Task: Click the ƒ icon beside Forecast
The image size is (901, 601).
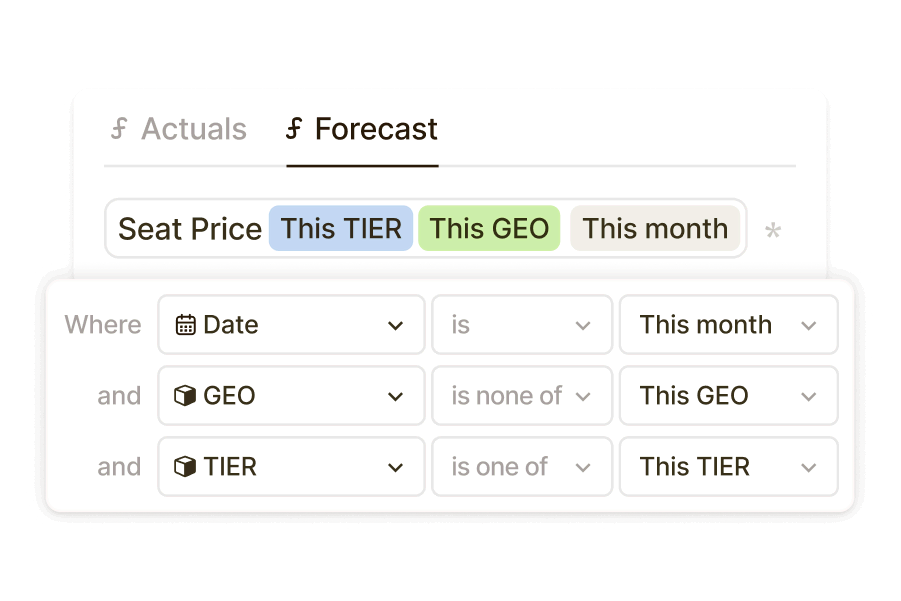Action: 293,128
